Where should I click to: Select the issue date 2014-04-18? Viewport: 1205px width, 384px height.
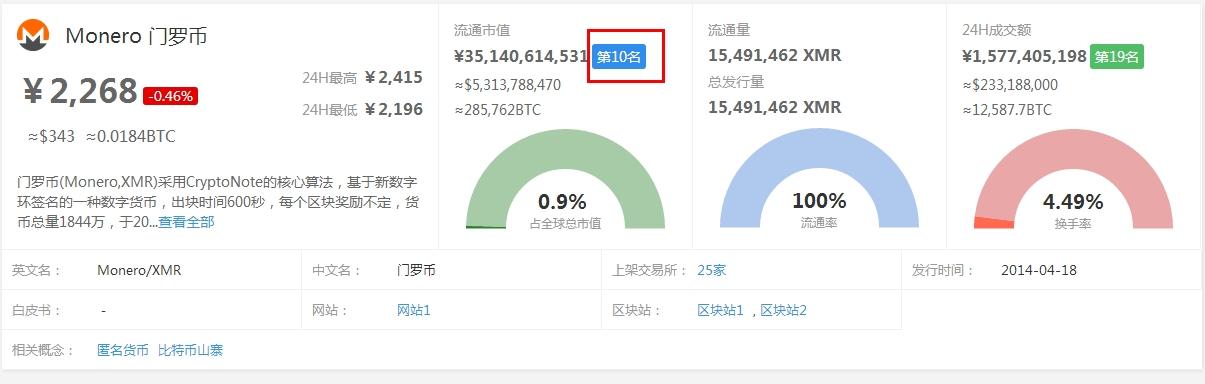pyautogui.click(x=1039, y=270)
